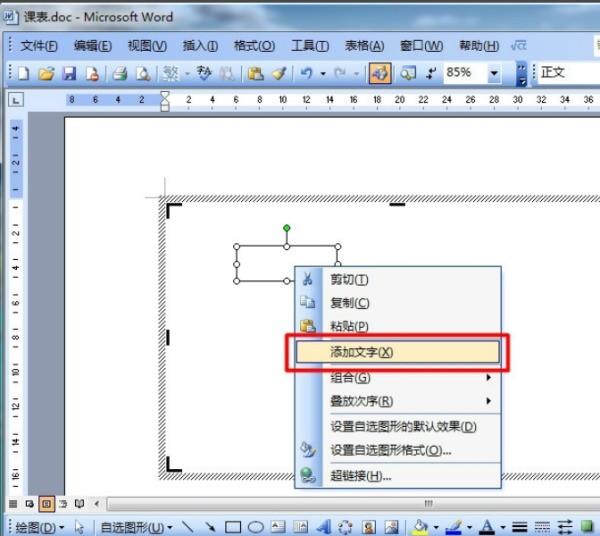Viewport: 600px width, 536px height.
Task: Click the show/hide formatting marks icon
Action: [431, 73]
